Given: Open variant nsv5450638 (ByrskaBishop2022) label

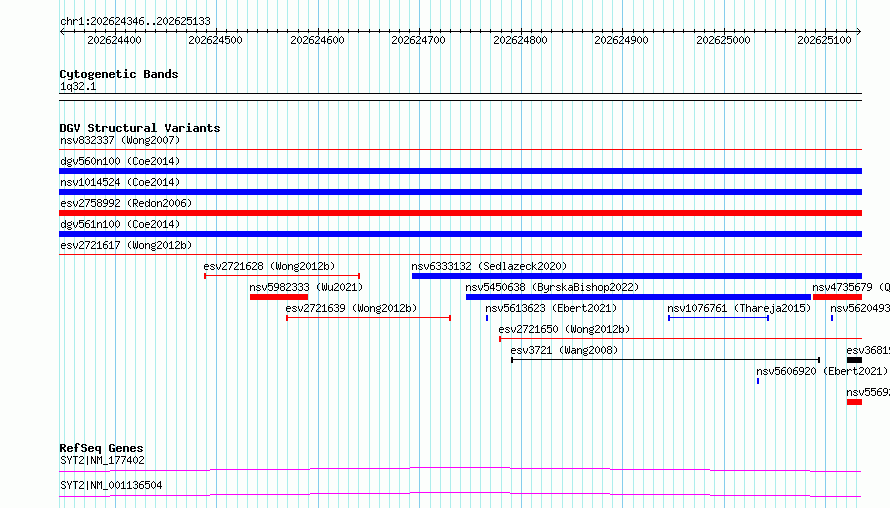Looking at the screenshot, I should 552,287.
